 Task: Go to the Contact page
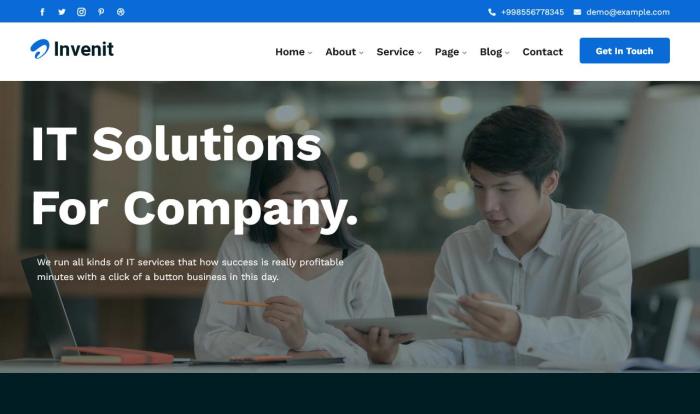pyautogui.click(x=542, y=52)
